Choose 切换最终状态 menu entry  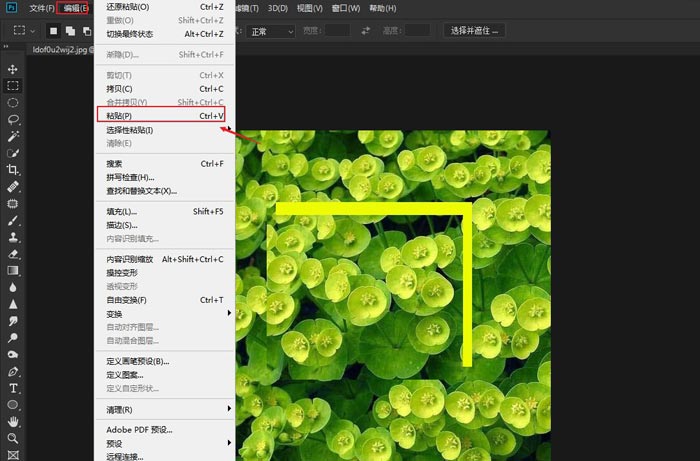(x=165, y=34)
